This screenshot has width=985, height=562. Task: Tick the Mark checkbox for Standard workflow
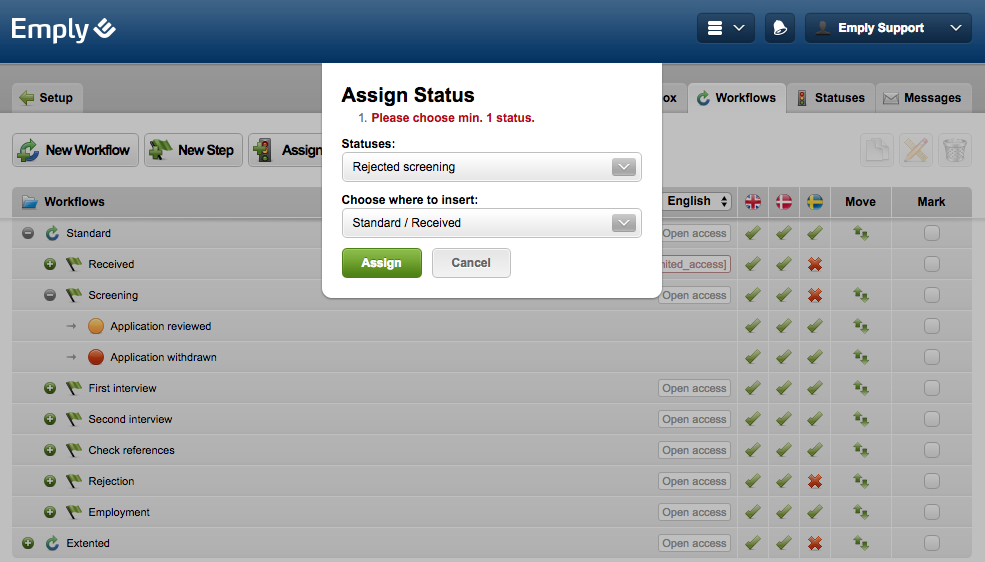[932, 233]
